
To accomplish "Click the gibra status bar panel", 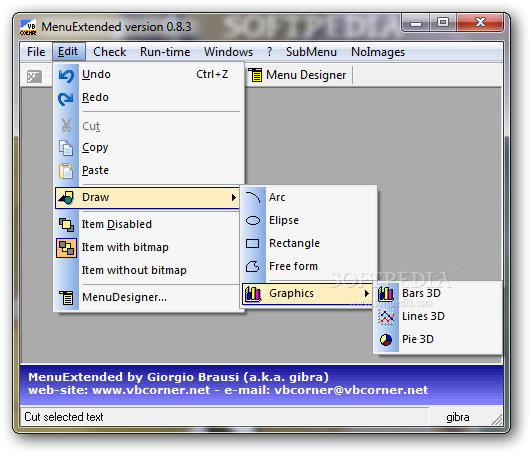I will 458,417.
